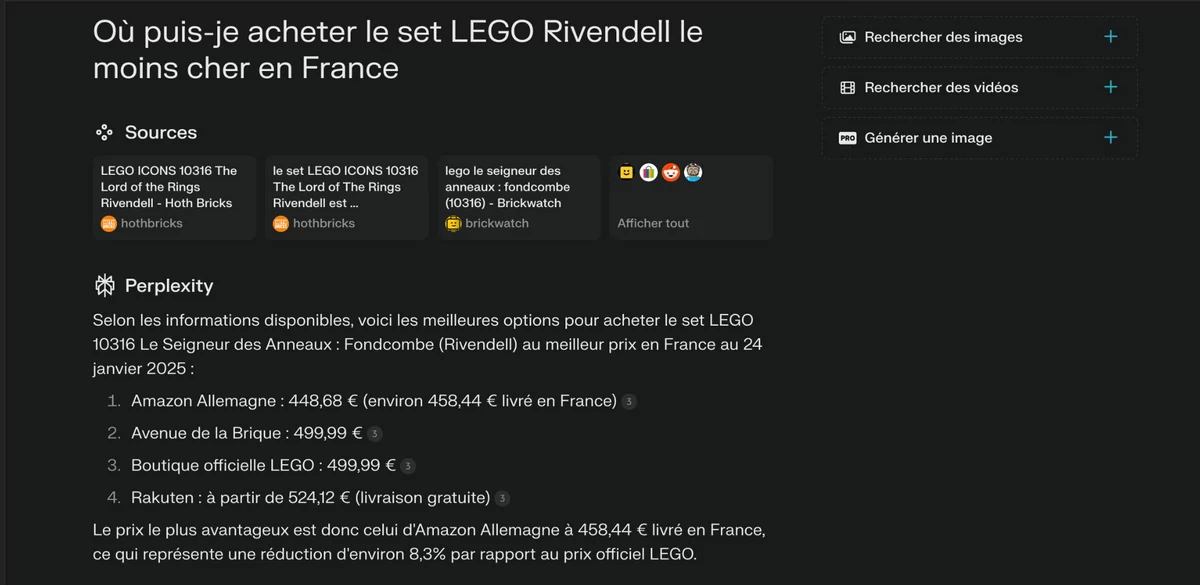Click the Perplexity logo icon
Screen dimensions: 1200x585
point(104,286)
